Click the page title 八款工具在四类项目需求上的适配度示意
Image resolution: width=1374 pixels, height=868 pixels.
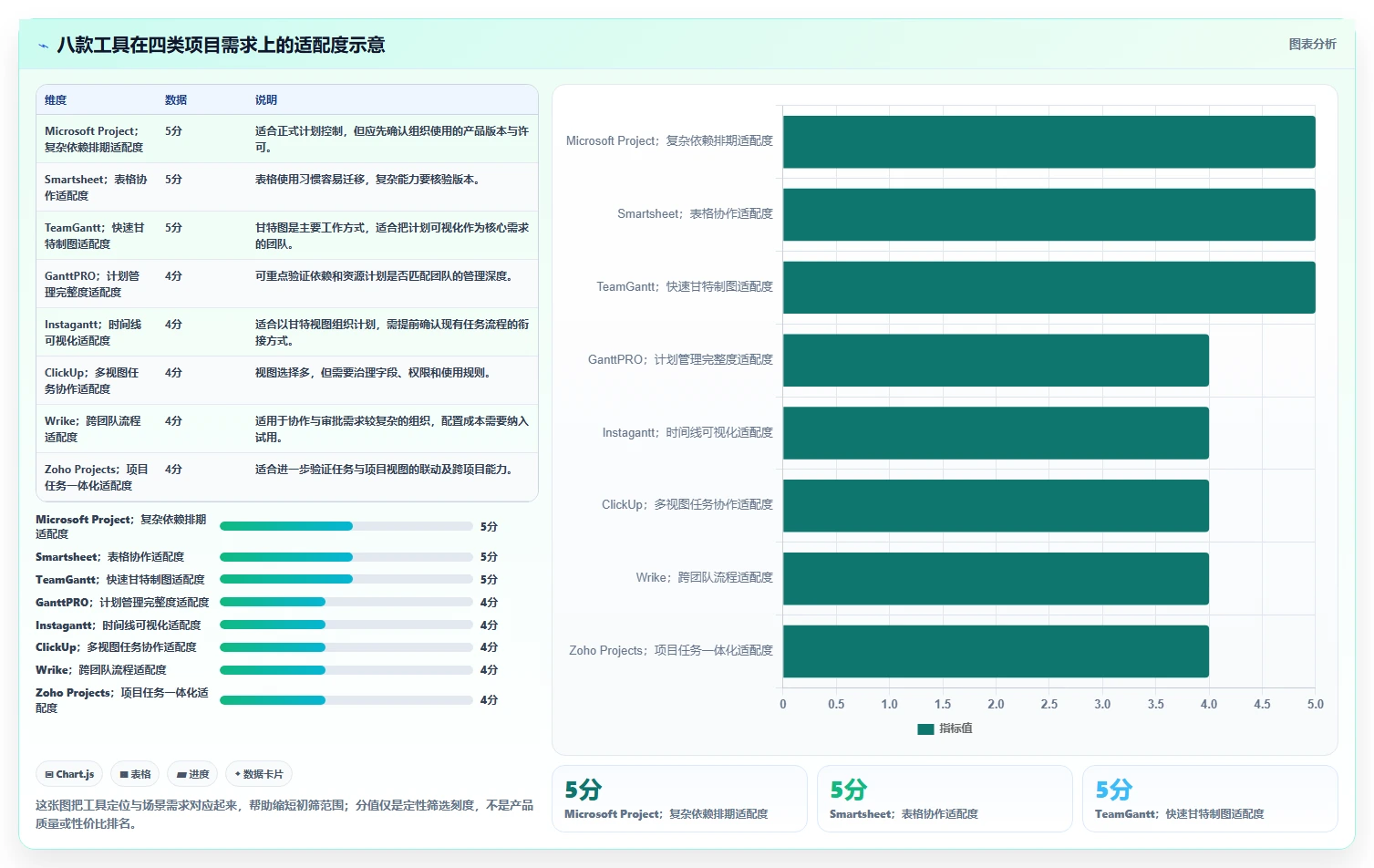221,46
